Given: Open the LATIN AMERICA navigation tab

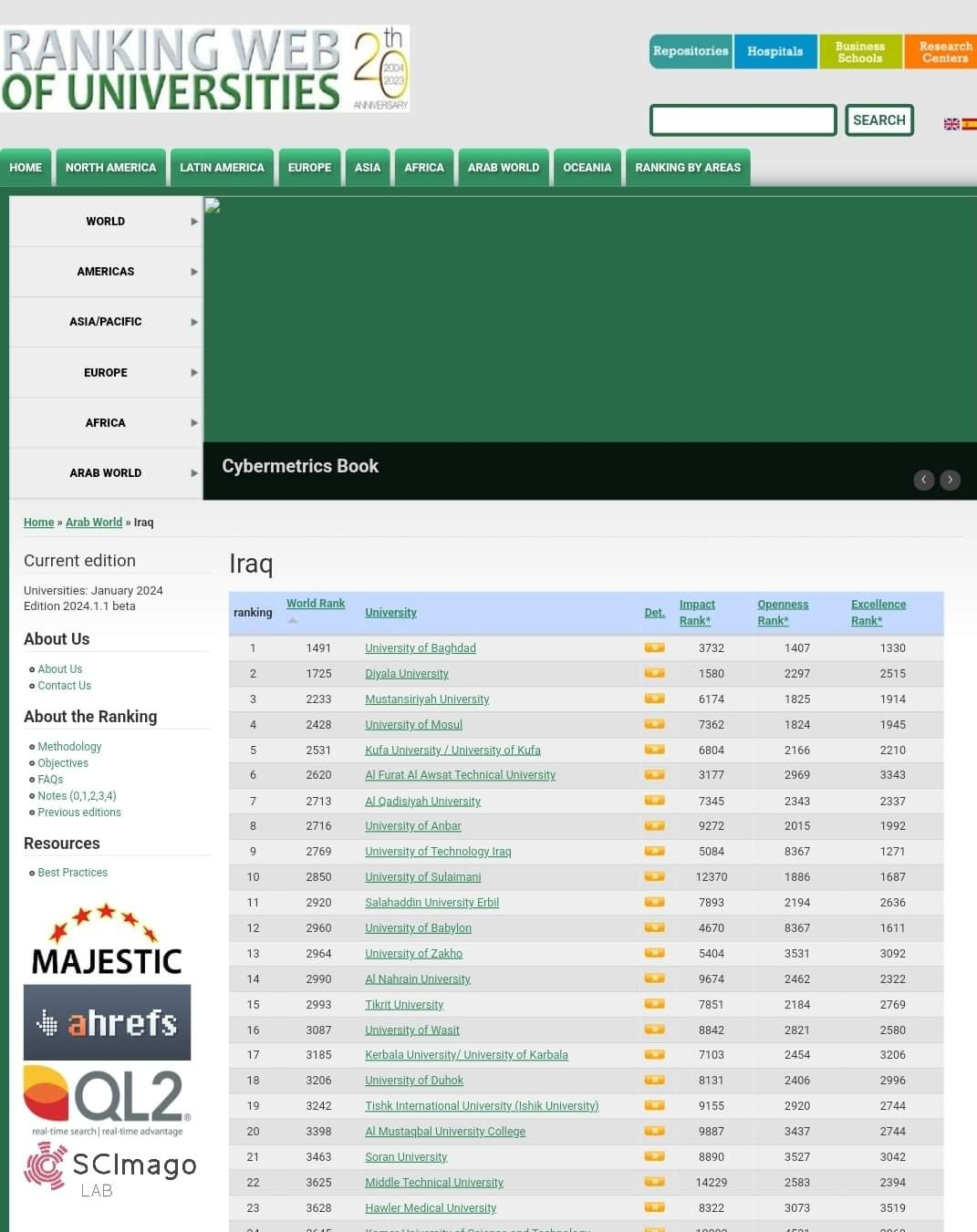Looking at the screenshot, I should [222, 168].
